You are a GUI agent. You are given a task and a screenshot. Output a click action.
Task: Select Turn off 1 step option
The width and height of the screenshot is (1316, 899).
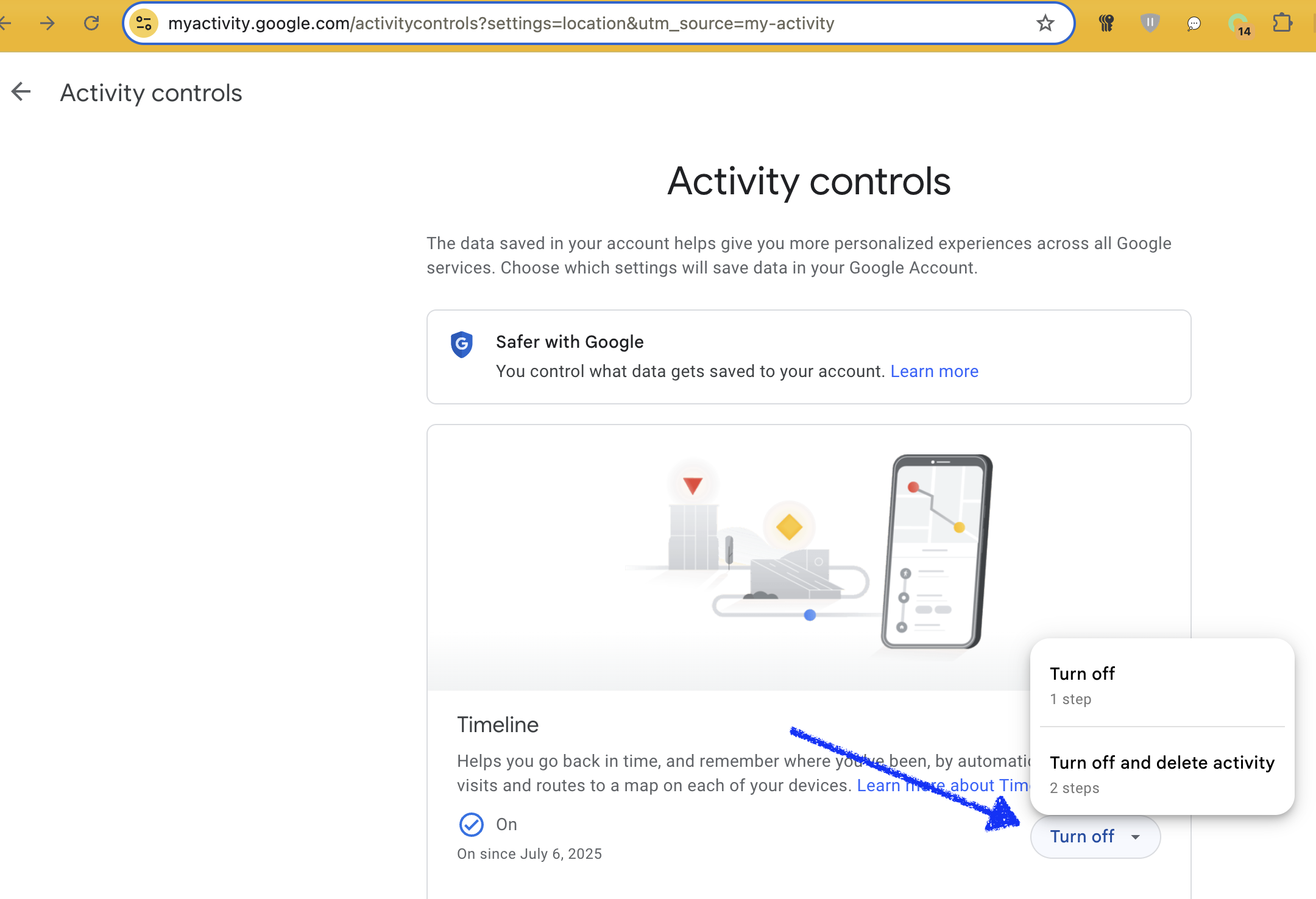(x=1162, y=685)
